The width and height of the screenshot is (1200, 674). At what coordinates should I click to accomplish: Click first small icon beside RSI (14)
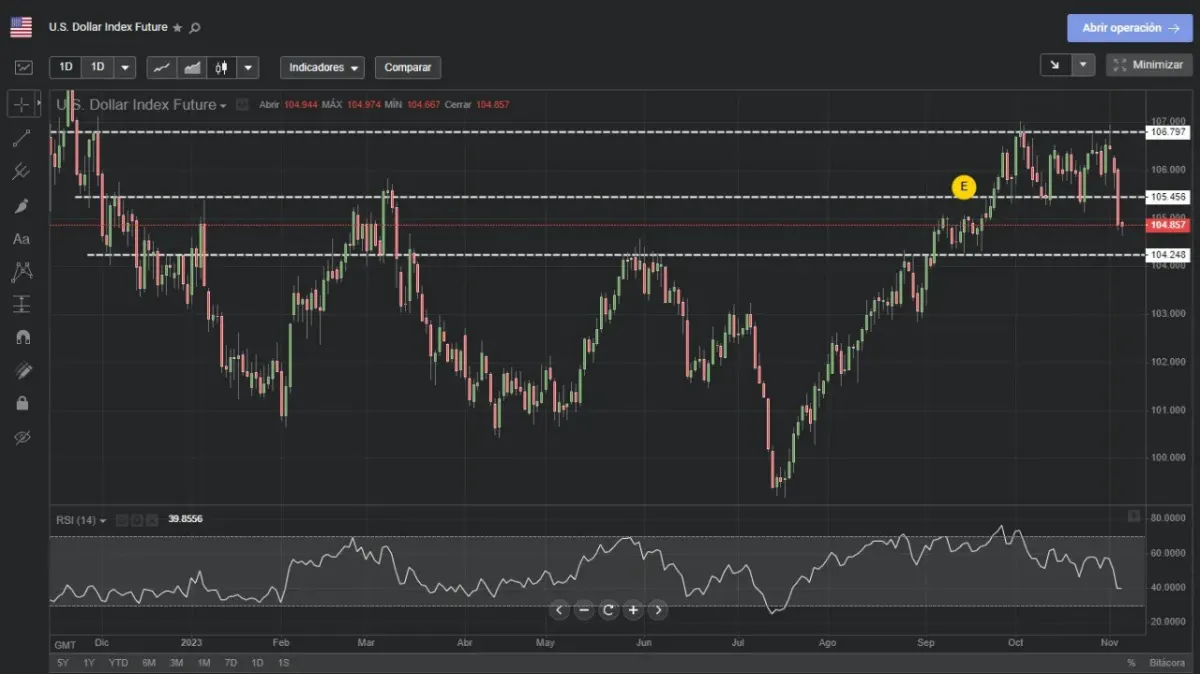pyautogui.click(x=122, y=520)
